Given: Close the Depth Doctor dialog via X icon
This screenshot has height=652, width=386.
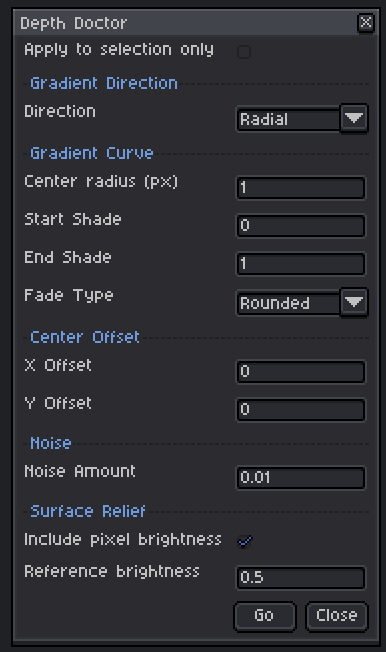Looking at the screenshot, I should [x=366, y=22].
